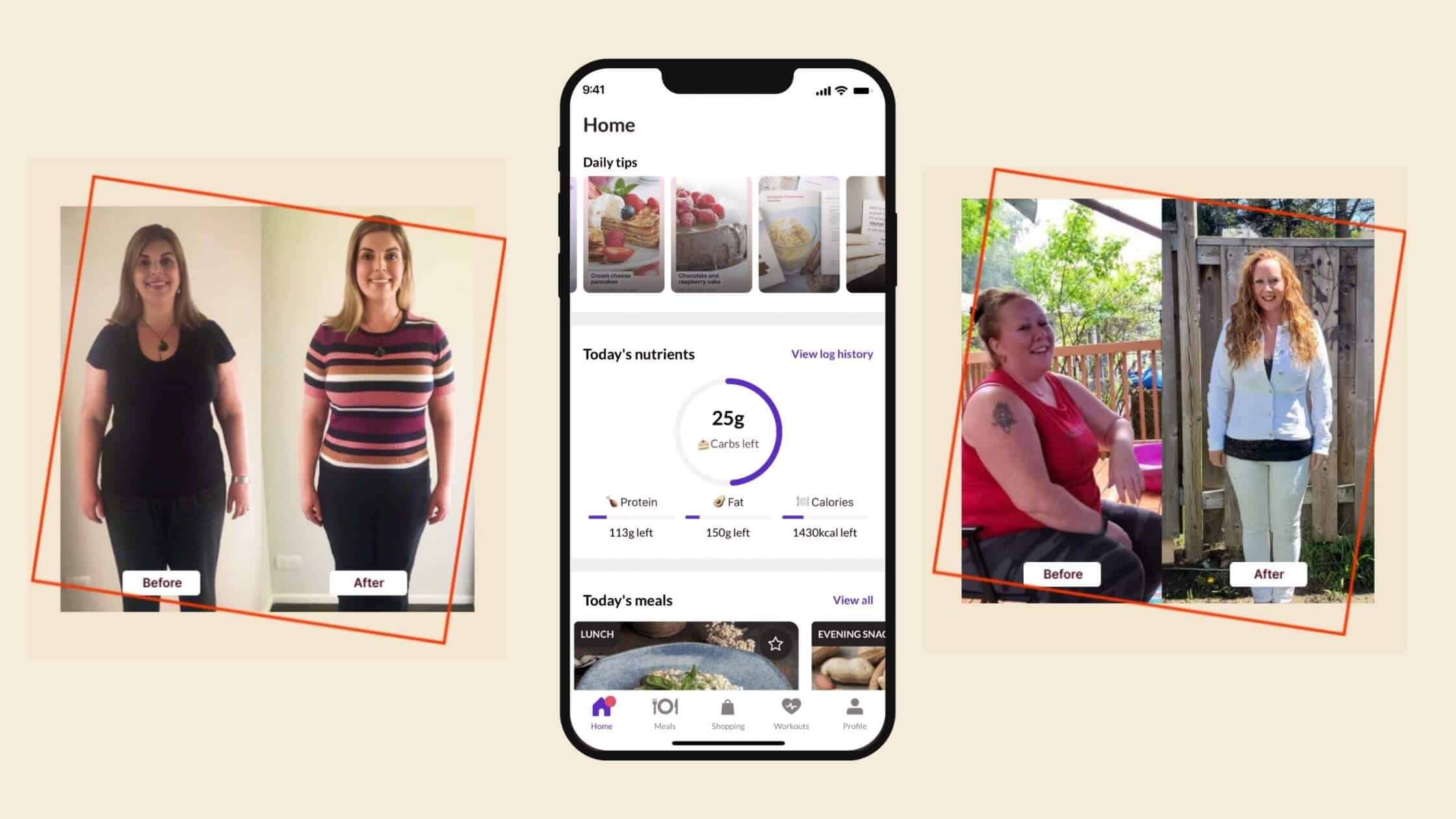Tap the Home tab in navigation bar

(x=601, y=713)
